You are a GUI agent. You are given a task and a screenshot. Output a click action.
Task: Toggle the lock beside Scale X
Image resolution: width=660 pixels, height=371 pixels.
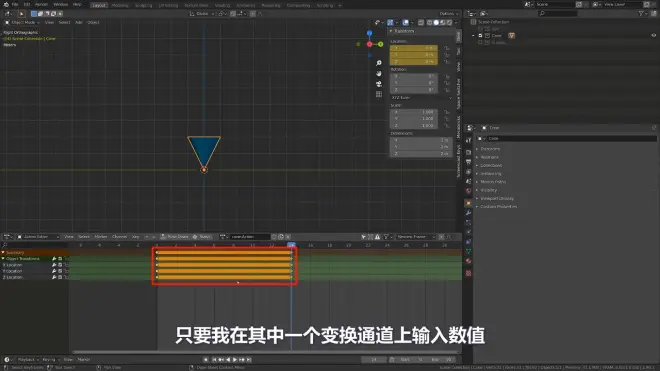pyautogui.click(x=447, y=112)
